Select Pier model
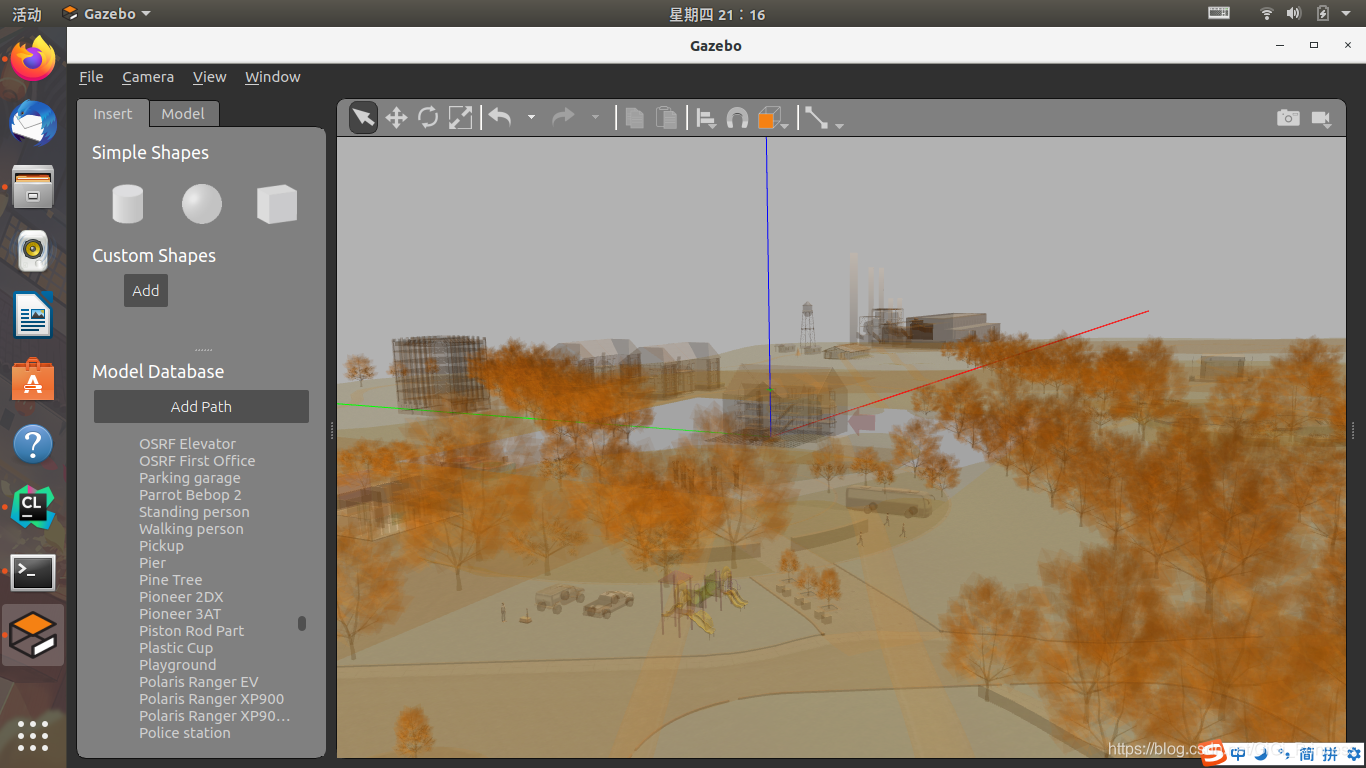This screenshot has height=768, width=1366. coord(153,563)
